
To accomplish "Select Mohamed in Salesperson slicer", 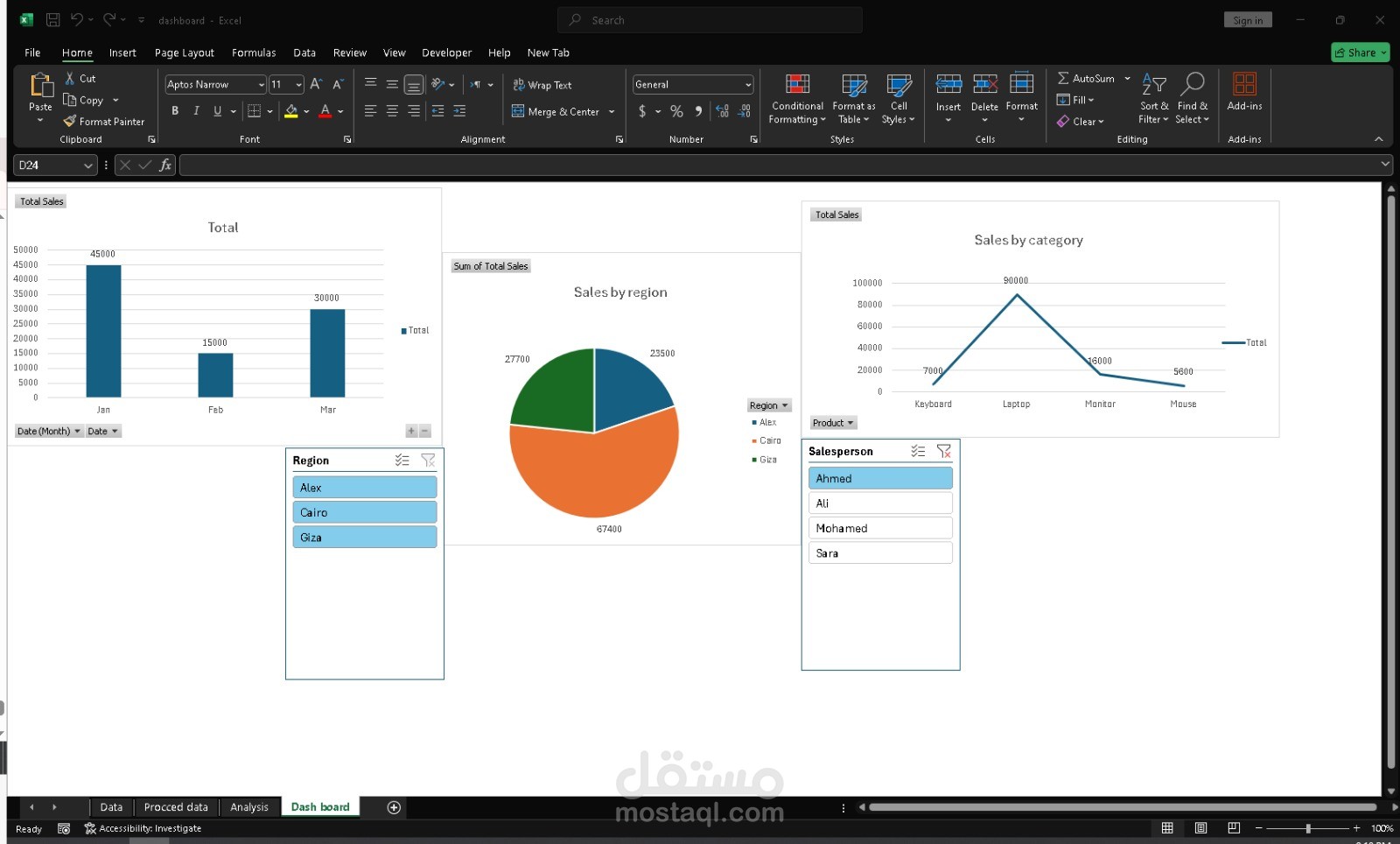I will tap(880, 528).
